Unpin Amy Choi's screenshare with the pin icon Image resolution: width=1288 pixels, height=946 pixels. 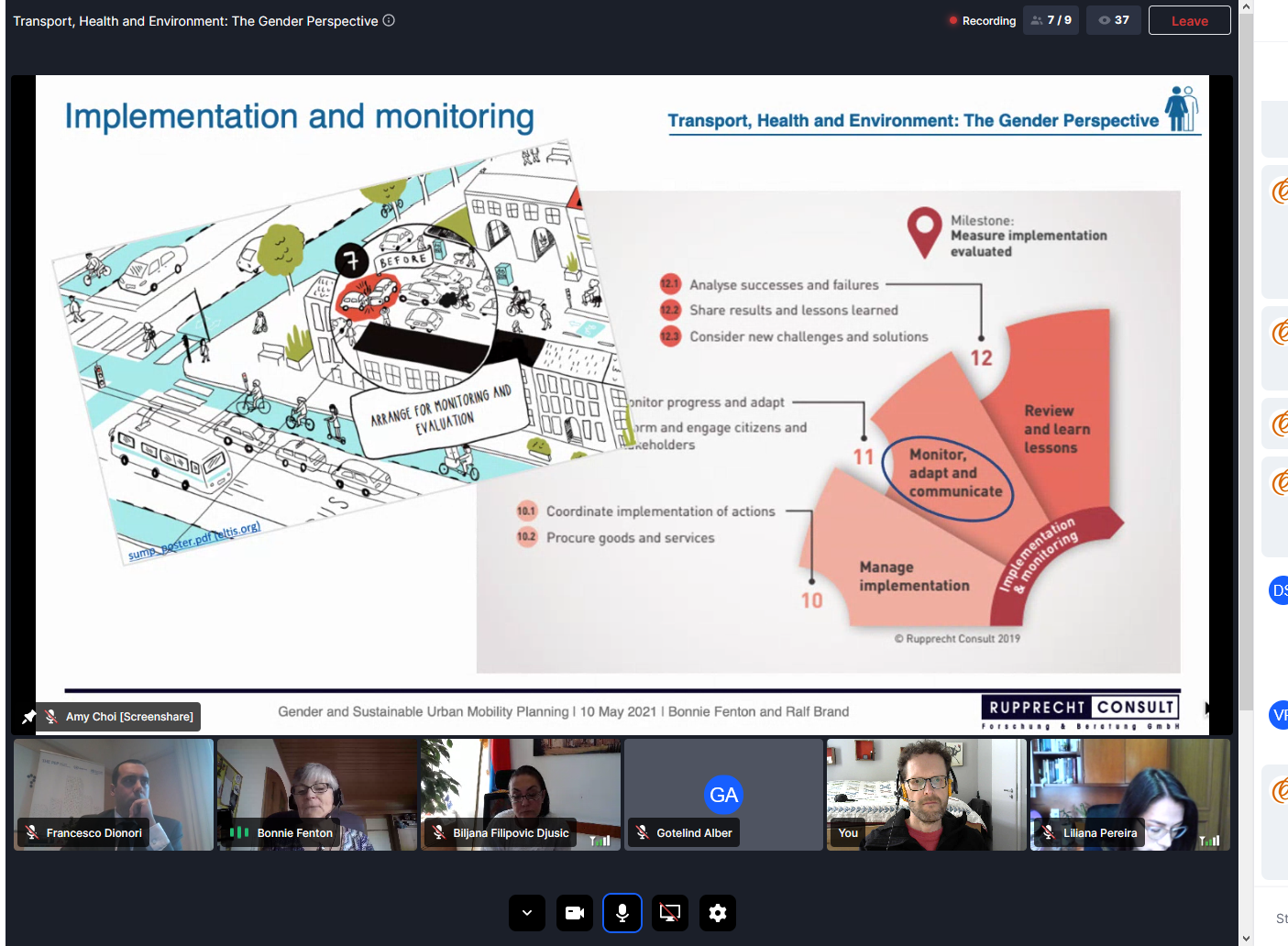click(x=29, y=717)
